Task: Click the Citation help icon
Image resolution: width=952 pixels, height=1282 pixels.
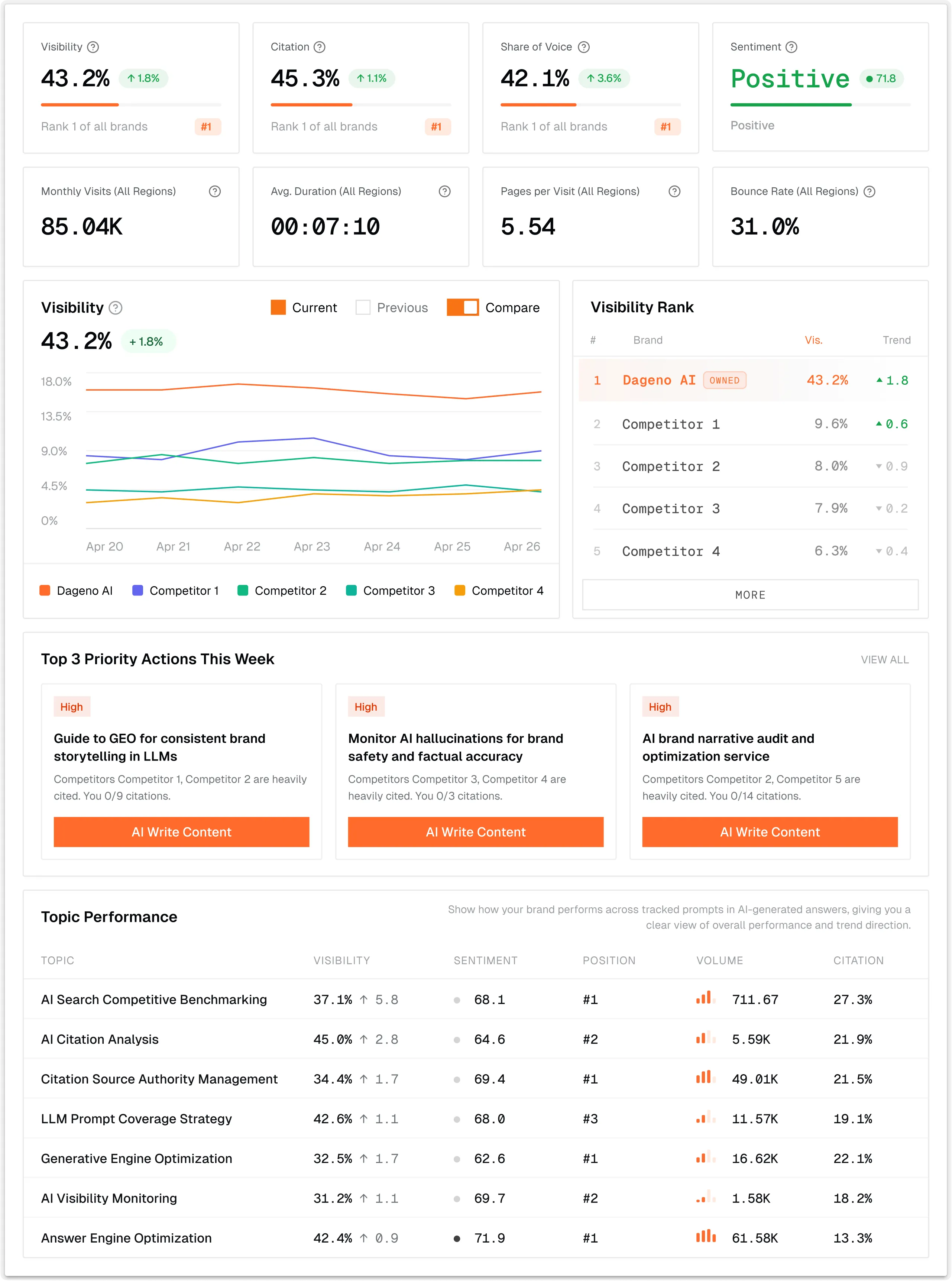Action: [319, 47]
